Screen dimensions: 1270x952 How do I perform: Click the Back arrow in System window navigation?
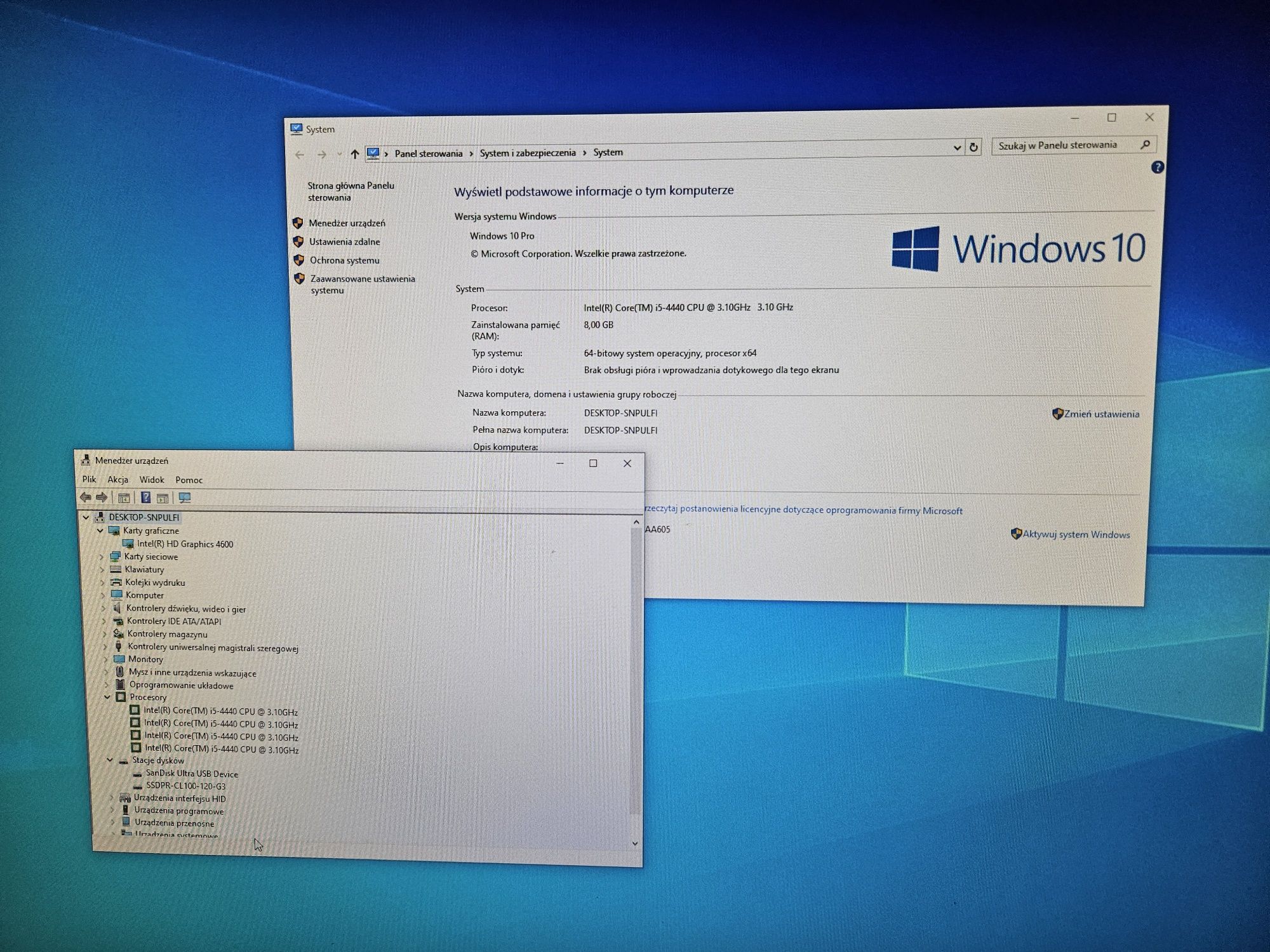pyautogui.click(x=300, y=154)
